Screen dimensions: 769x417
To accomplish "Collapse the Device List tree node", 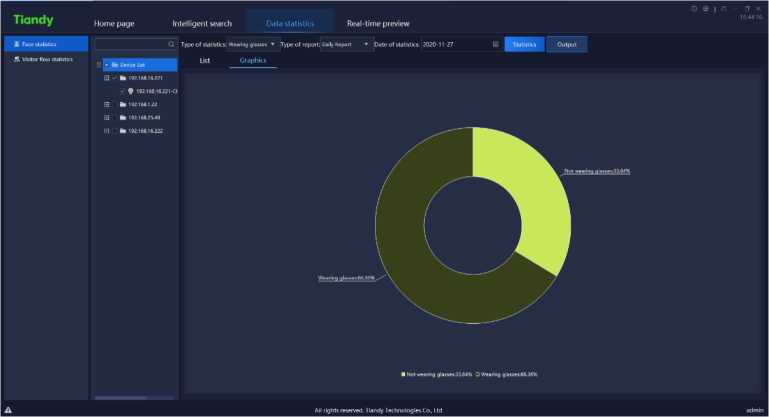I will (106, 64).
